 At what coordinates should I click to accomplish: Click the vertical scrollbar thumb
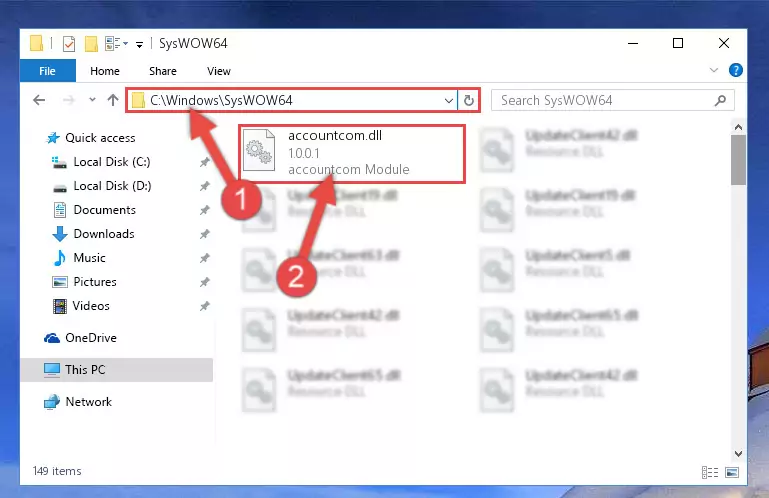click(x=738, y=160)
